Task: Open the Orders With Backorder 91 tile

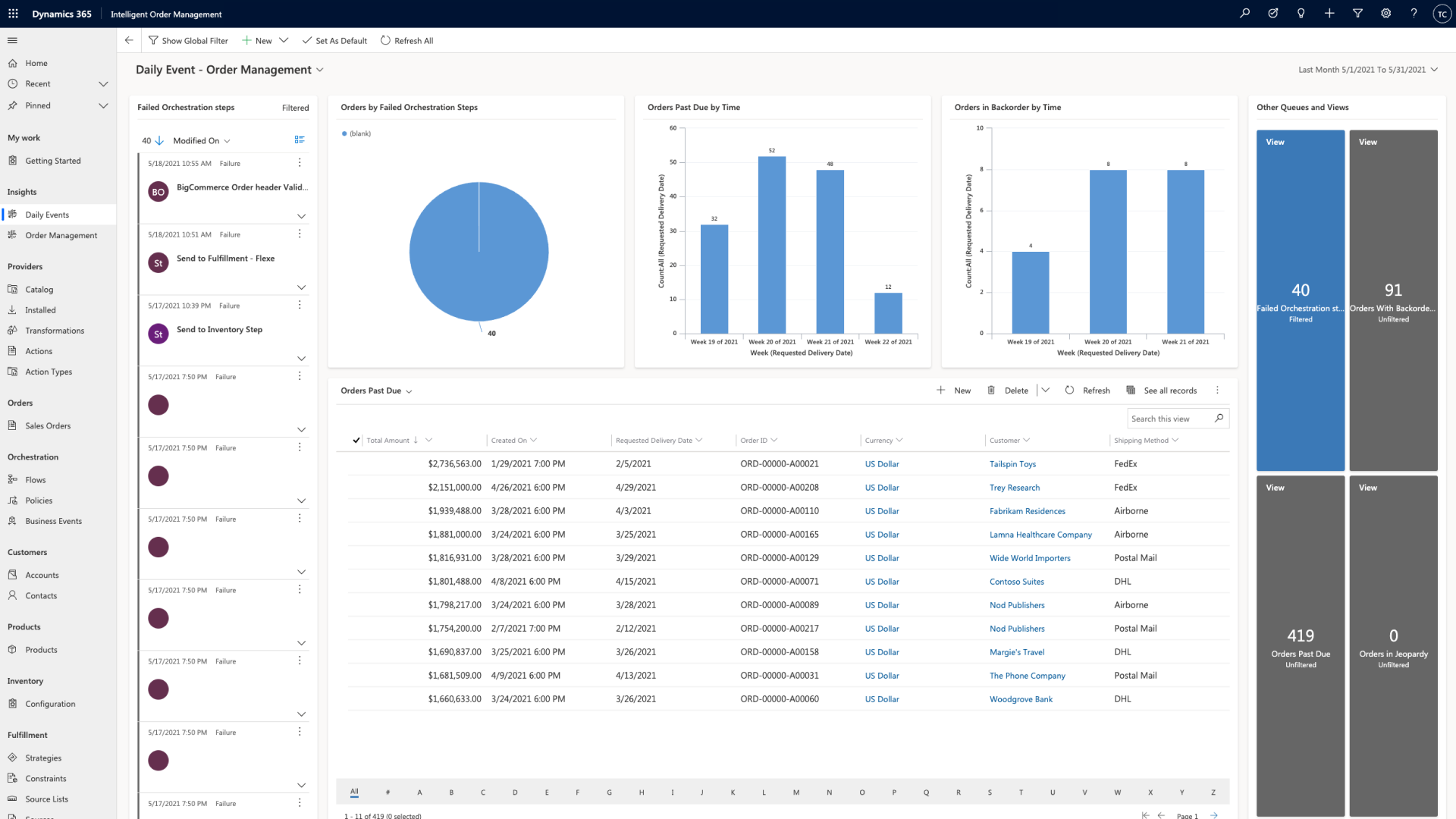Action: (1393, 300)
